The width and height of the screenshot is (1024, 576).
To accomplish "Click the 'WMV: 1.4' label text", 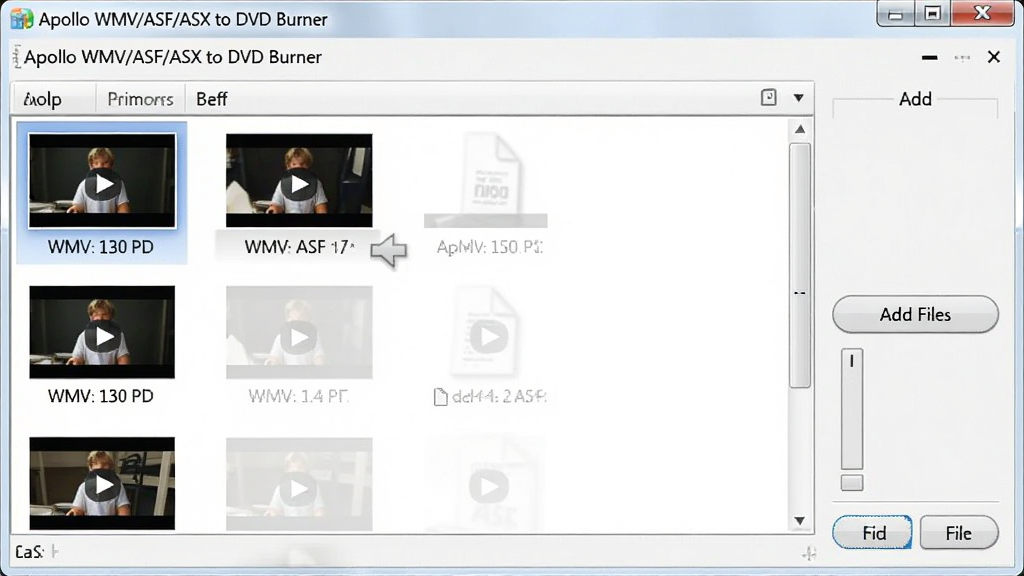I will click(298, 396).
